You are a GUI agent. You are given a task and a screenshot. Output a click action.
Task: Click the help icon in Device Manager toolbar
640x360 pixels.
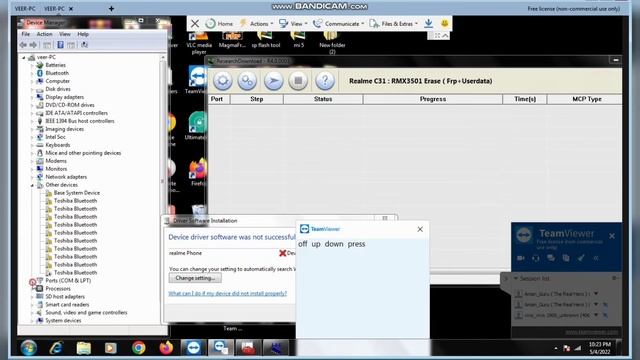click(60, 45)
